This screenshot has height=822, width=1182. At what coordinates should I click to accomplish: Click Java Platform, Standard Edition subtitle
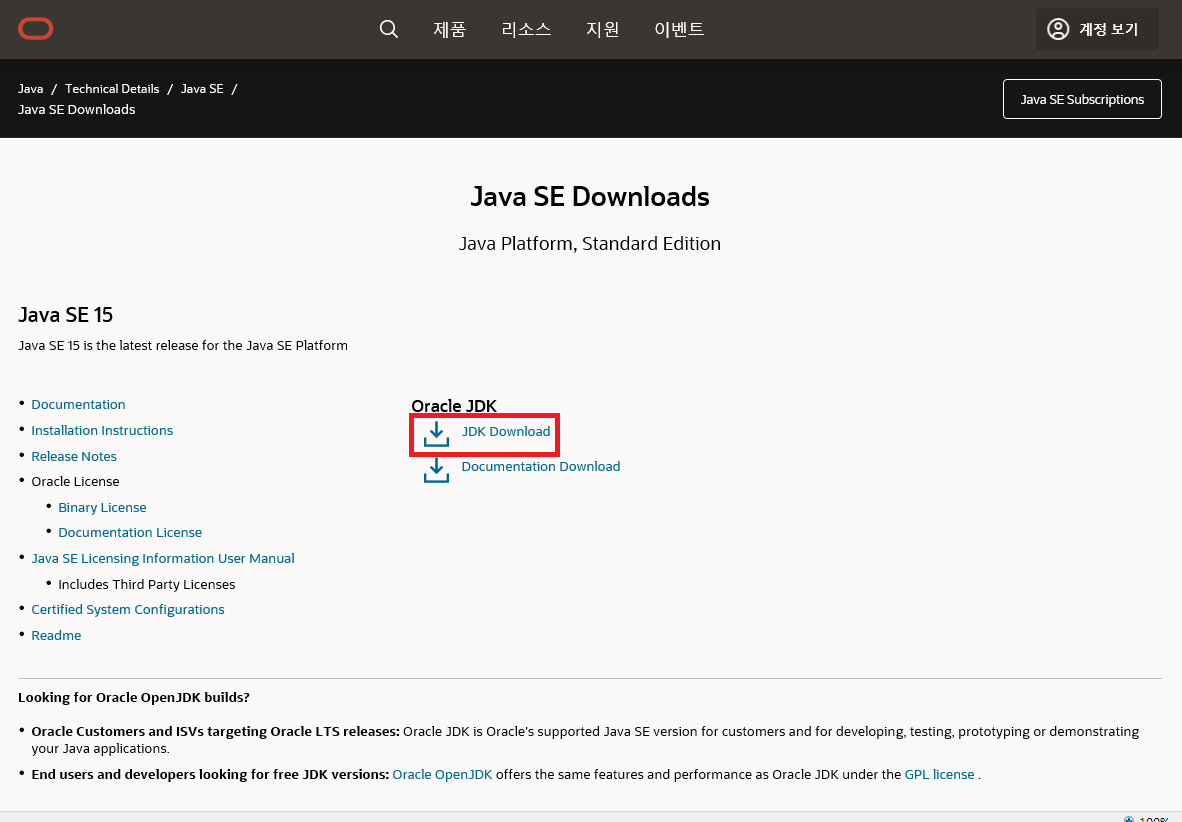point(589,244)
